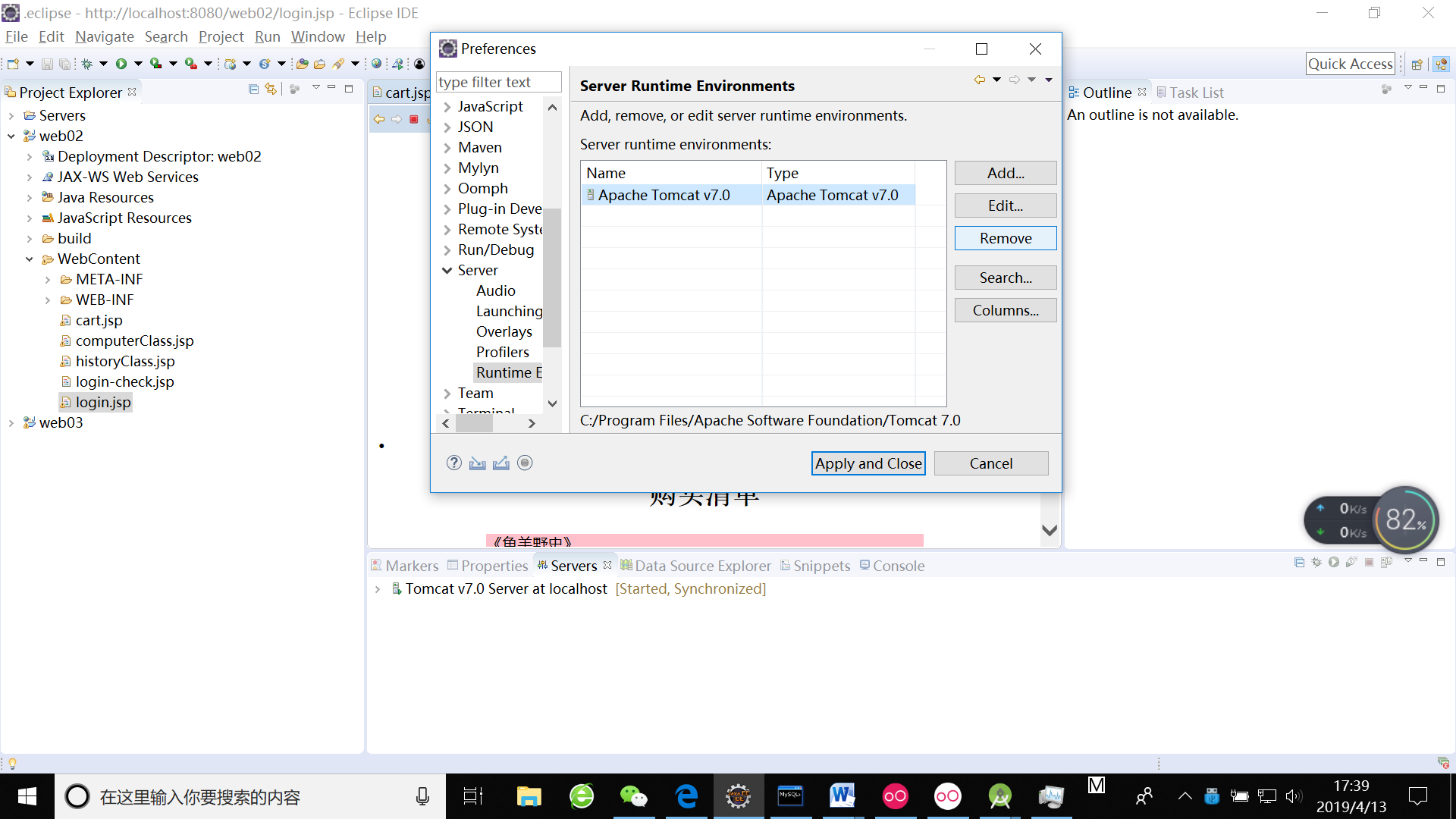The height and width of the screenshot is (819, 1456).
Task: Click the Export preferences icon
Action: (500, 463)
